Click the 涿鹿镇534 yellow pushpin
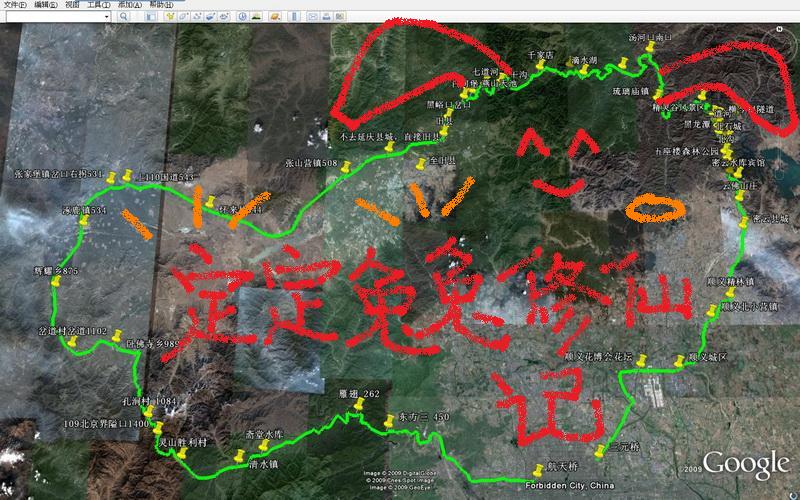 pyautogui.click(x=84, y=220)
